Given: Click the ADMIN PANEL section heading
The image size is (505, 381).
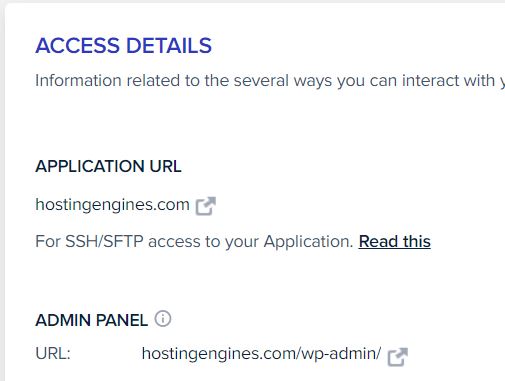Looking at the screenshot, I should (92, 320).
